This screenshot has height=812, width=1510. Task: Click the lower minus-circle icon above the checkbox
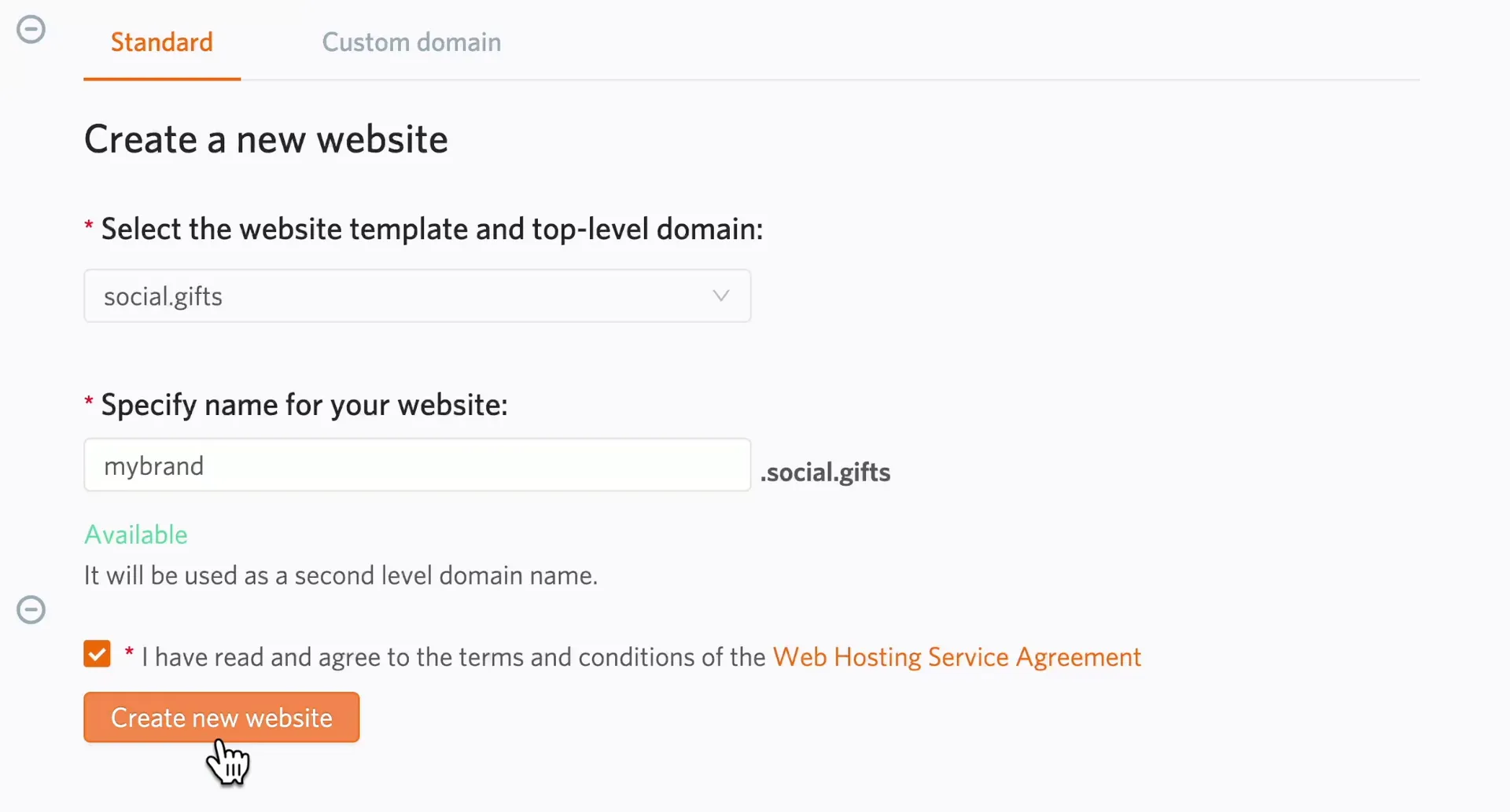tap(31, 610)
